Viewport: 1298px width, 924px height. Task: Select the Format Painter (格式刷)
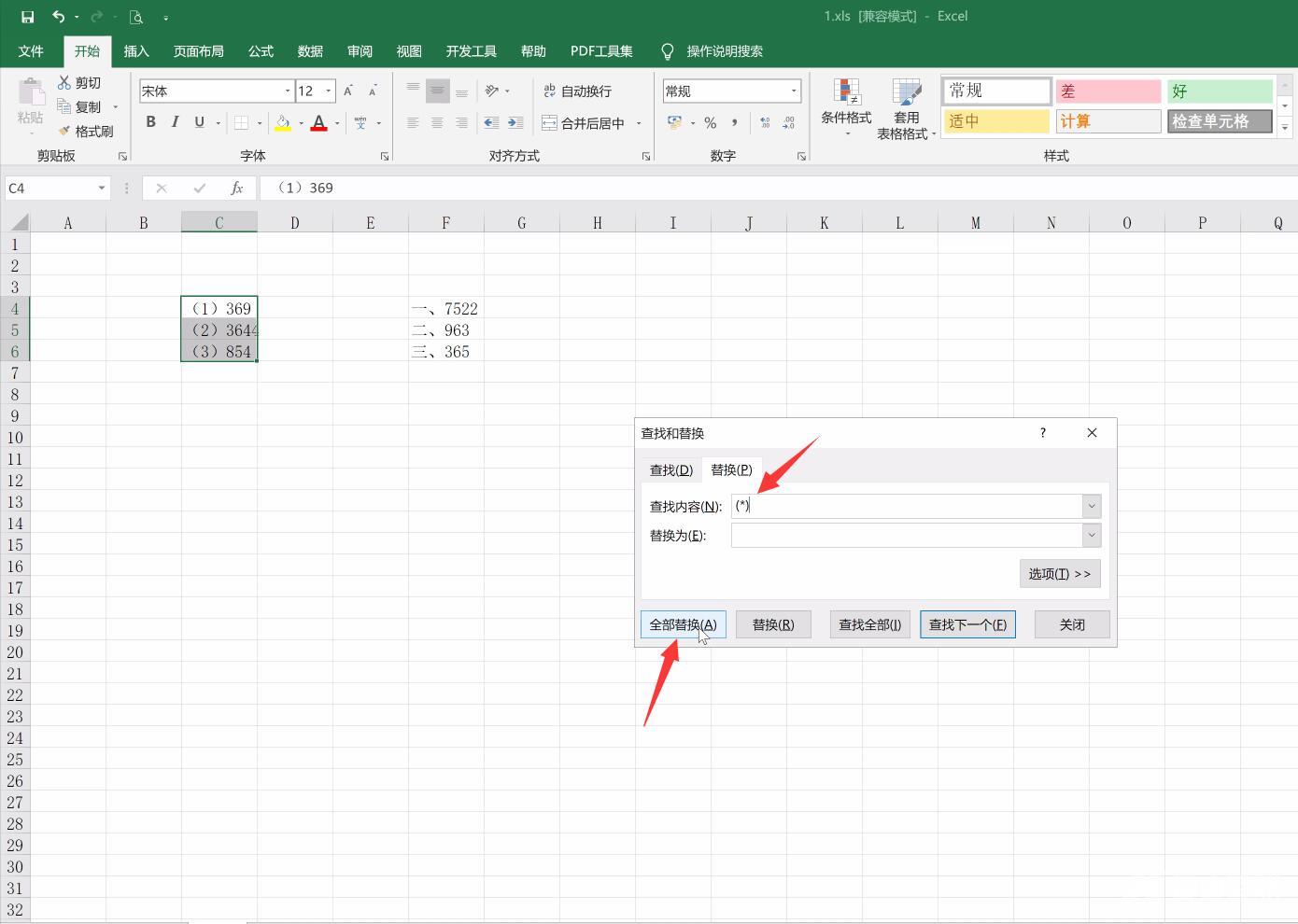pyautogui.click(x=84, y=131)
